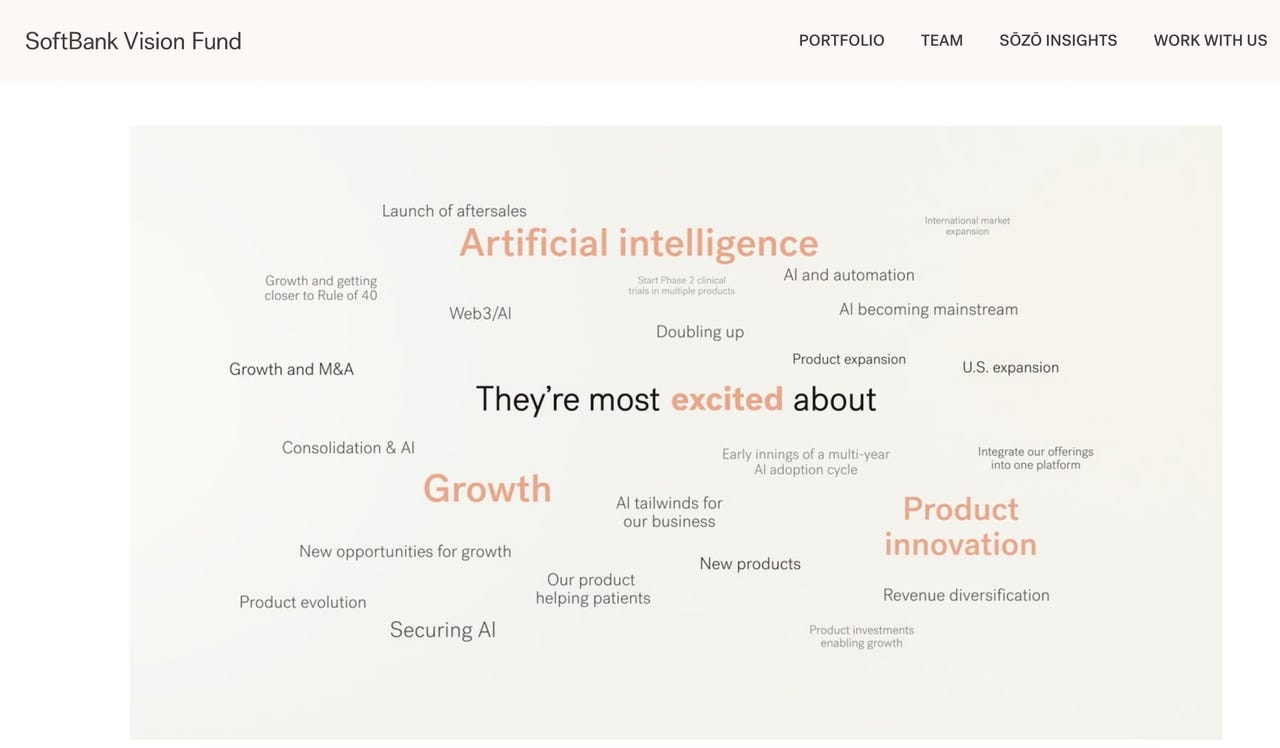Click the large 'Growth' highlighted word
Screen dimensions: 1280x748
487,489
